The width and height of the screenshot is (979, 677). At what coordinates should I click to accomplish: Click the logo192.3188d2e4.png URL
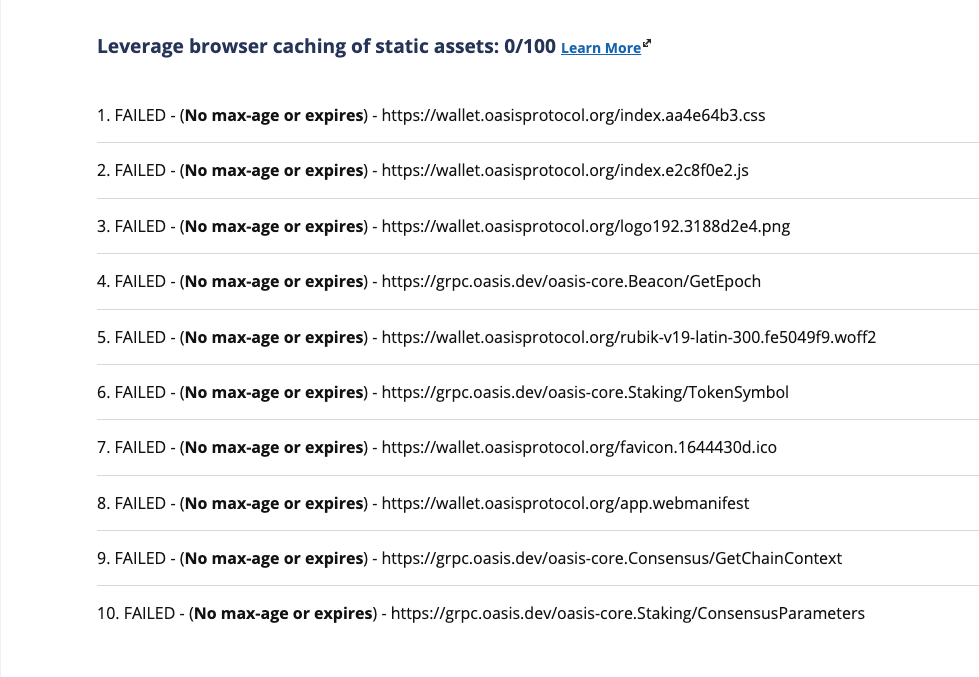click(586, 226)
